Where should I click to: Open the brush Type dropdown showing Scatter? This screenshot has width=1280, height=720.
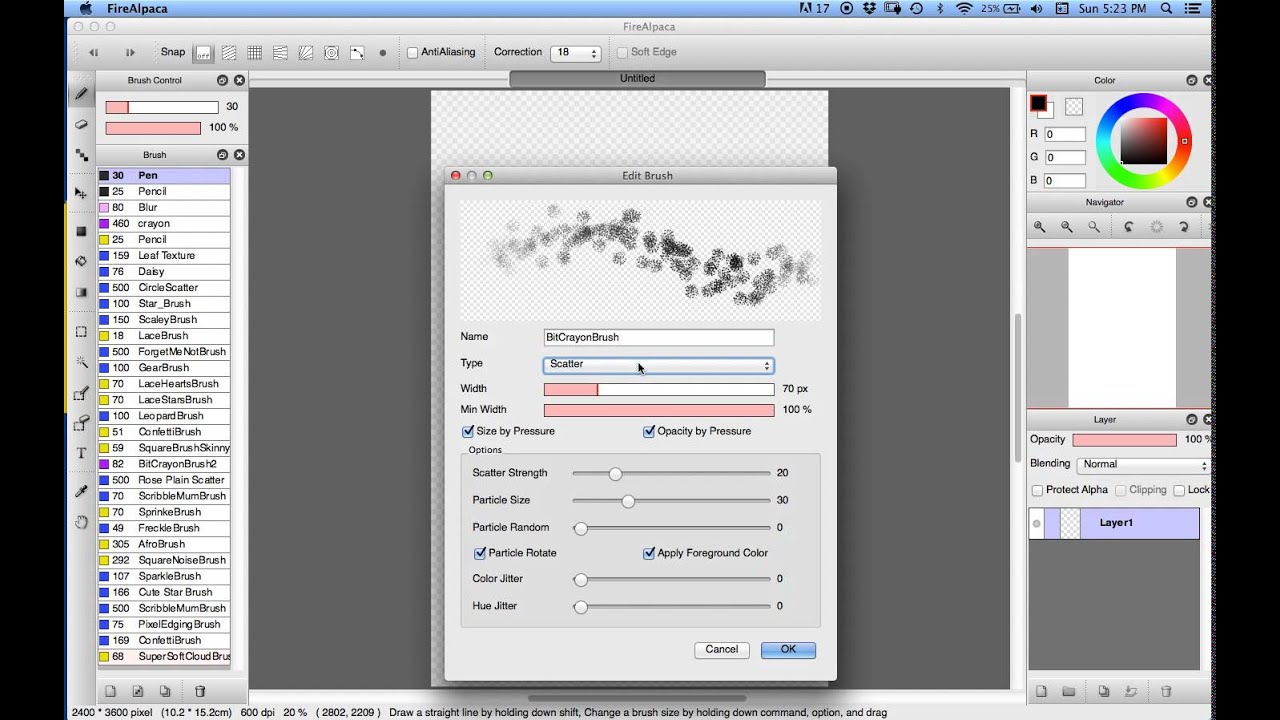point(658,365)
